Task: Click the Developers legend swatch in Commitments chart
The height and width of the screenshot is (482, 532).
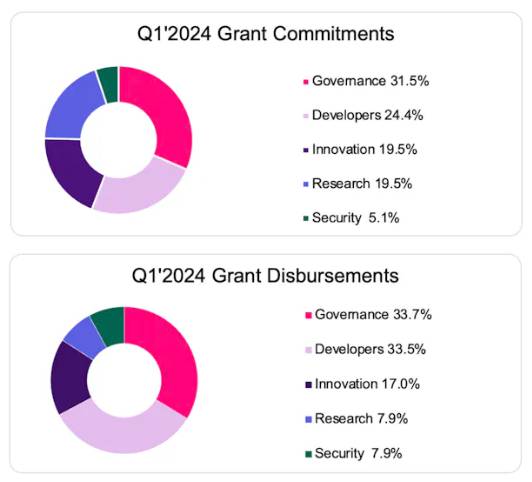Action: pyautogui.click(x=306, y=116)
